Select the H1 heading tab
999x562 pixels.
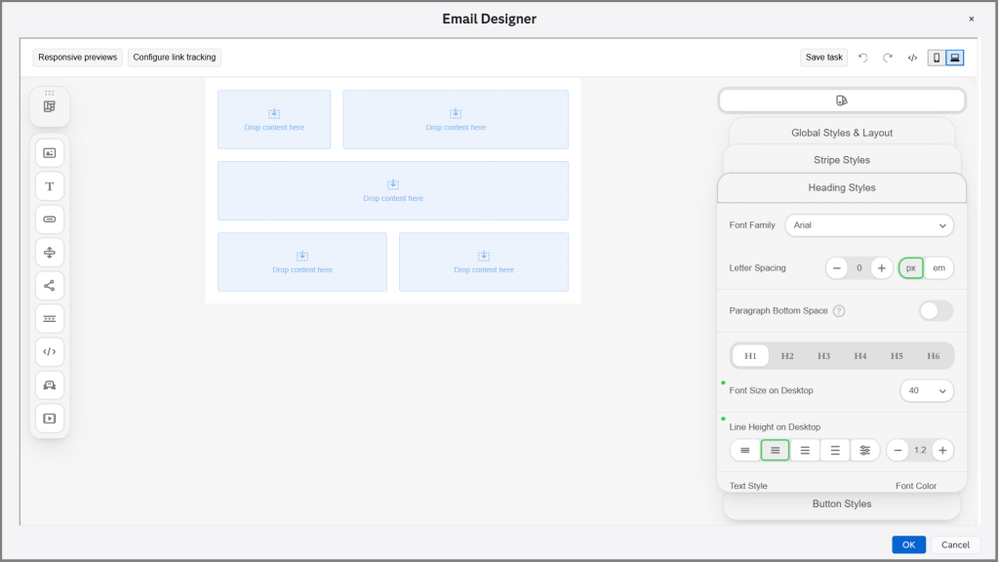tap(751, 356)
